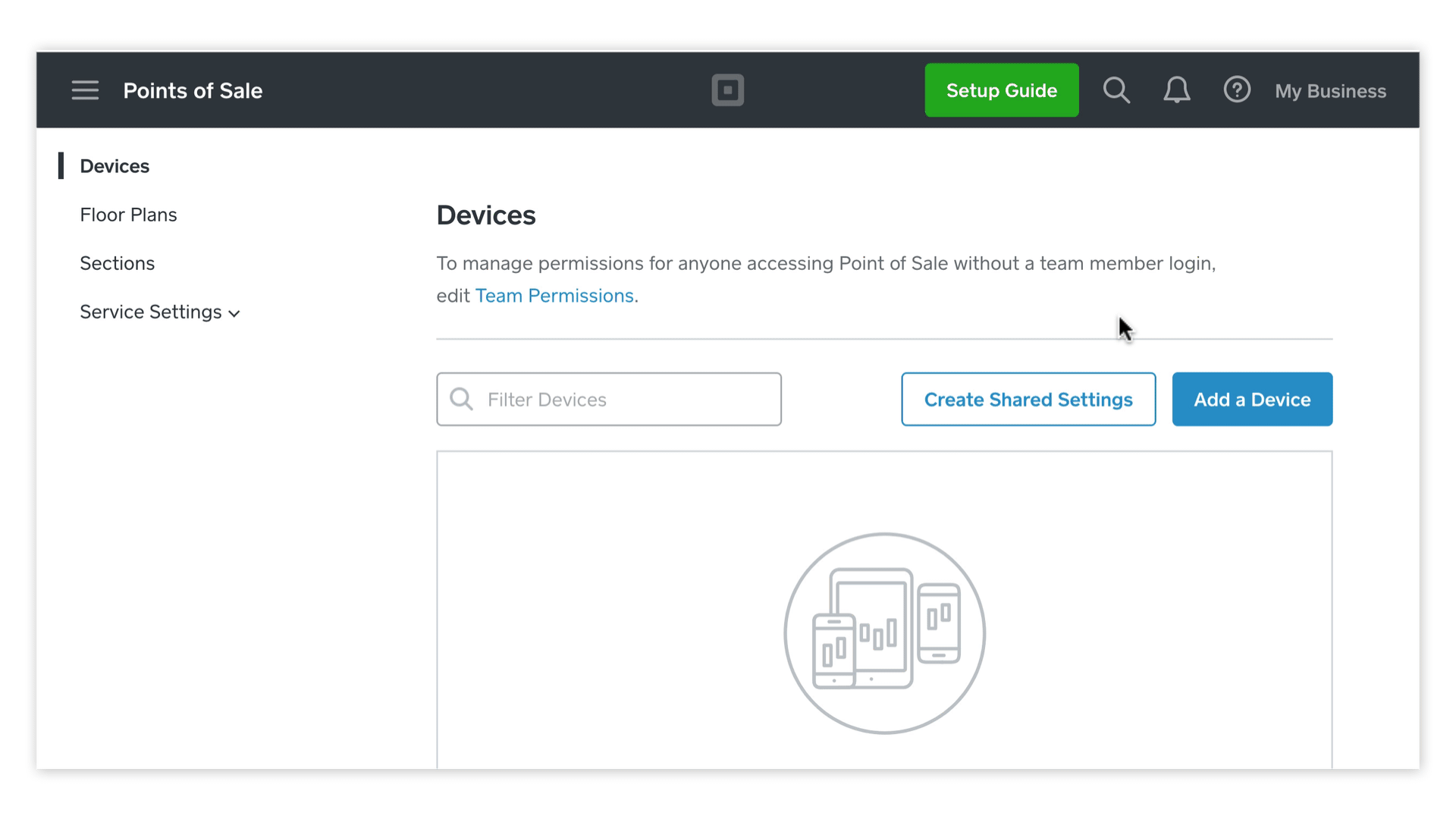Focus the Filter Devices search field

point(629,399)
